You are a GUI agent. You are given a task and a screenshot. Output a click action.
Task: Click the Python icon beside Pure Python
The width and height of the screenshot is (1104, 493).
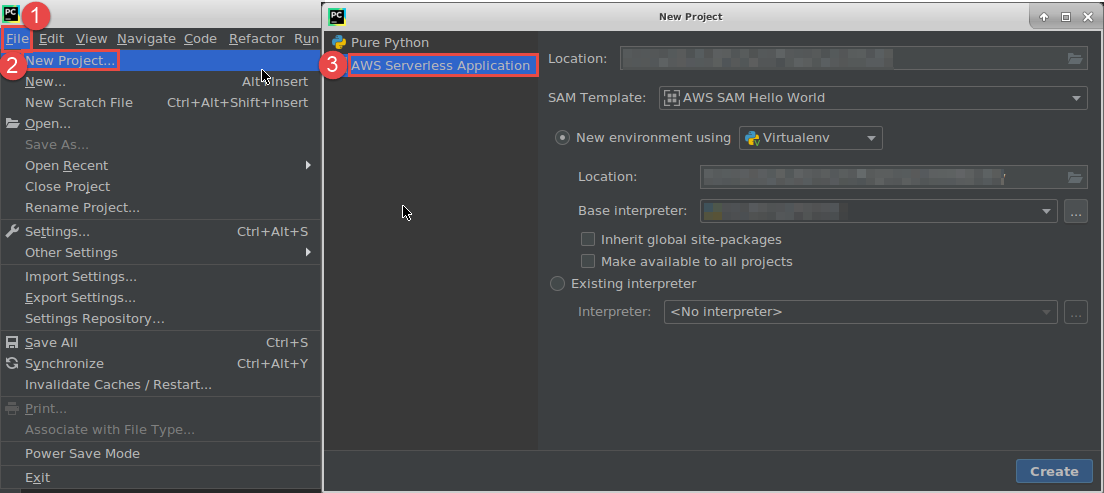coord(339,43)
